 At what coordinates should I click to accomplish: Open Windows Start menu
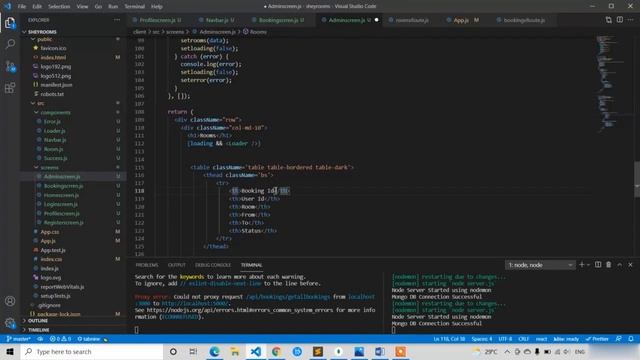click(x=10, y=351)
